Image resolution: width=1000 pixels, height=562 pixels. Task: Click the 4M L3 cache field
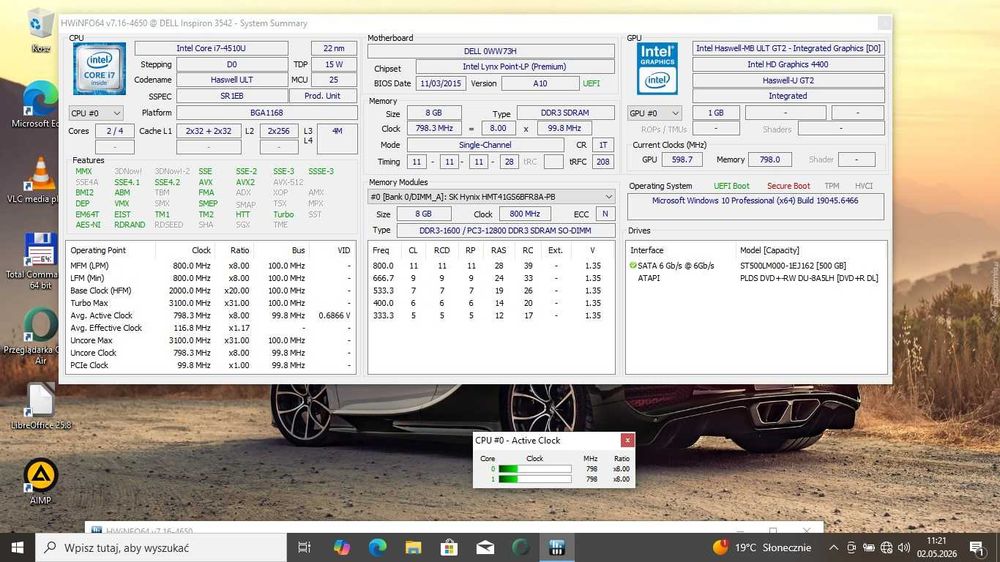[x=337, y=138]
